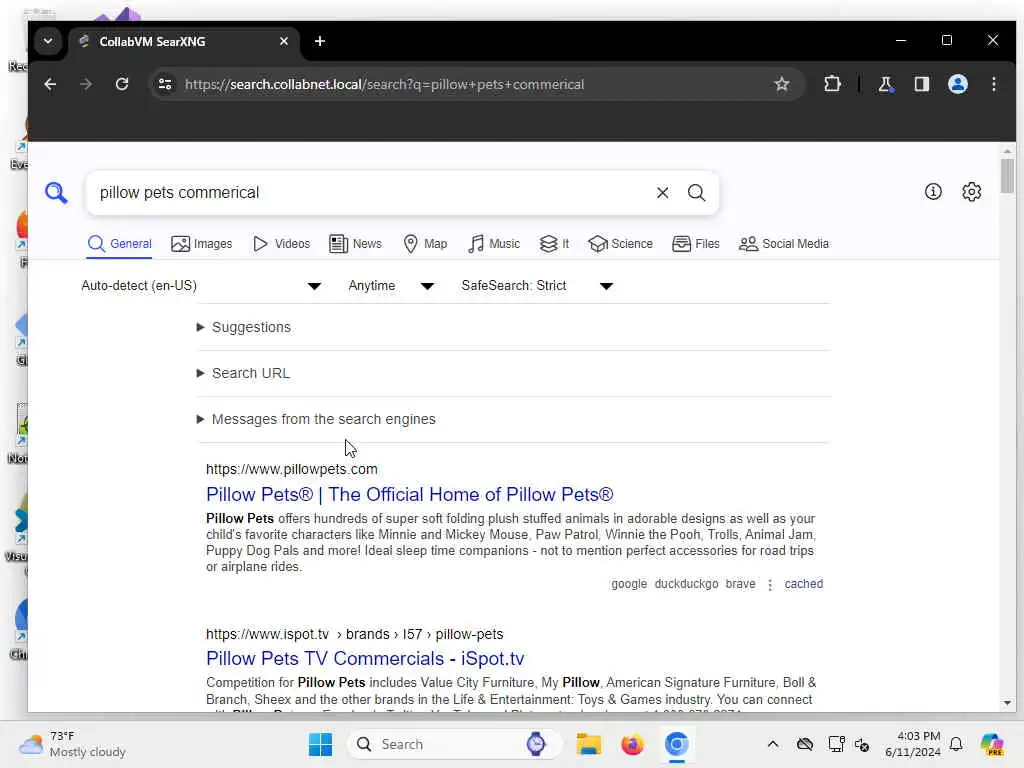
Task: Go forward in browser history
Action: click(86, 84)
